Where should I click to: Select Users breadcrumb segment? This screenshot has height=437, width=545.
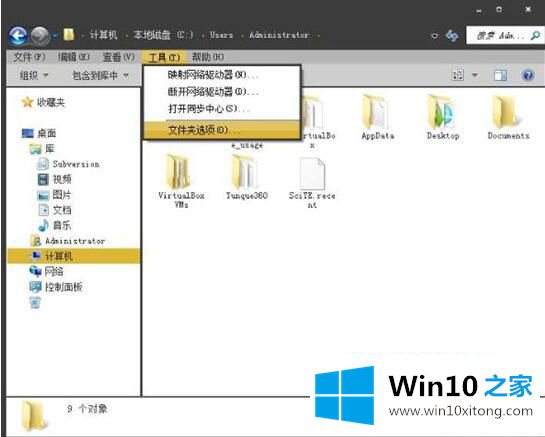221,35
